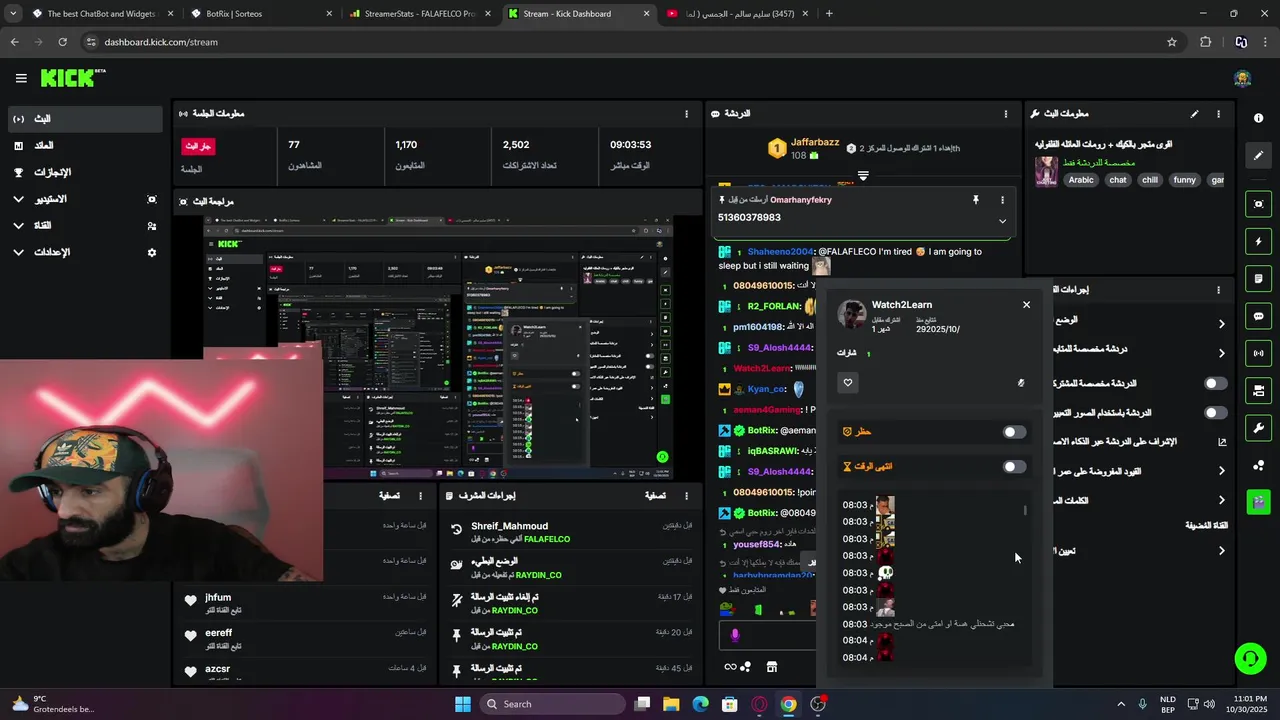Click the chat bubble icon in the right rail
1280x720 pixels.
(1258, 316)
